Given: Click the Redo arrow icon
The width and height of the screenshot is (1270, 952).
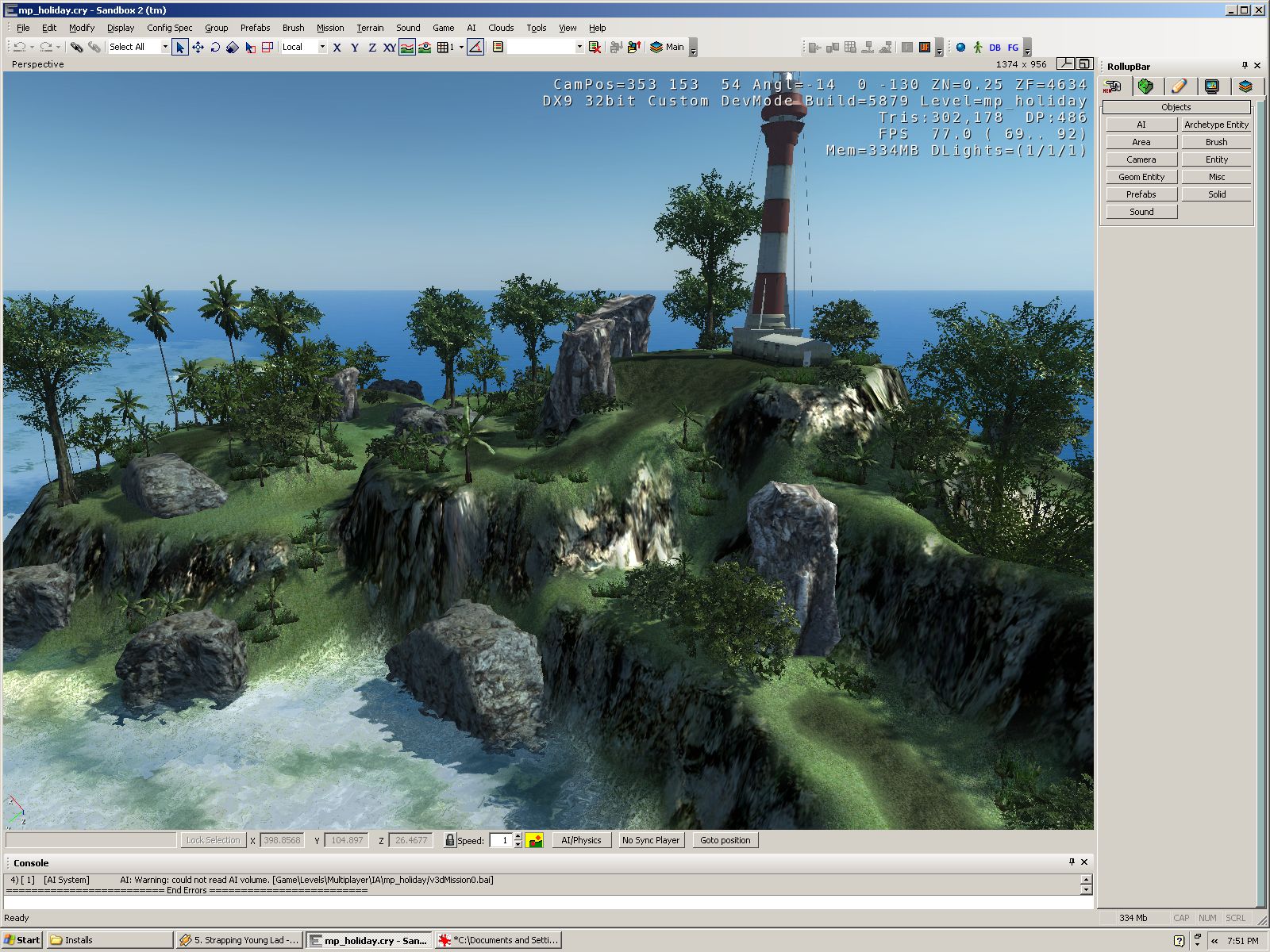Looking at the screenshot, I should [46, 47].
